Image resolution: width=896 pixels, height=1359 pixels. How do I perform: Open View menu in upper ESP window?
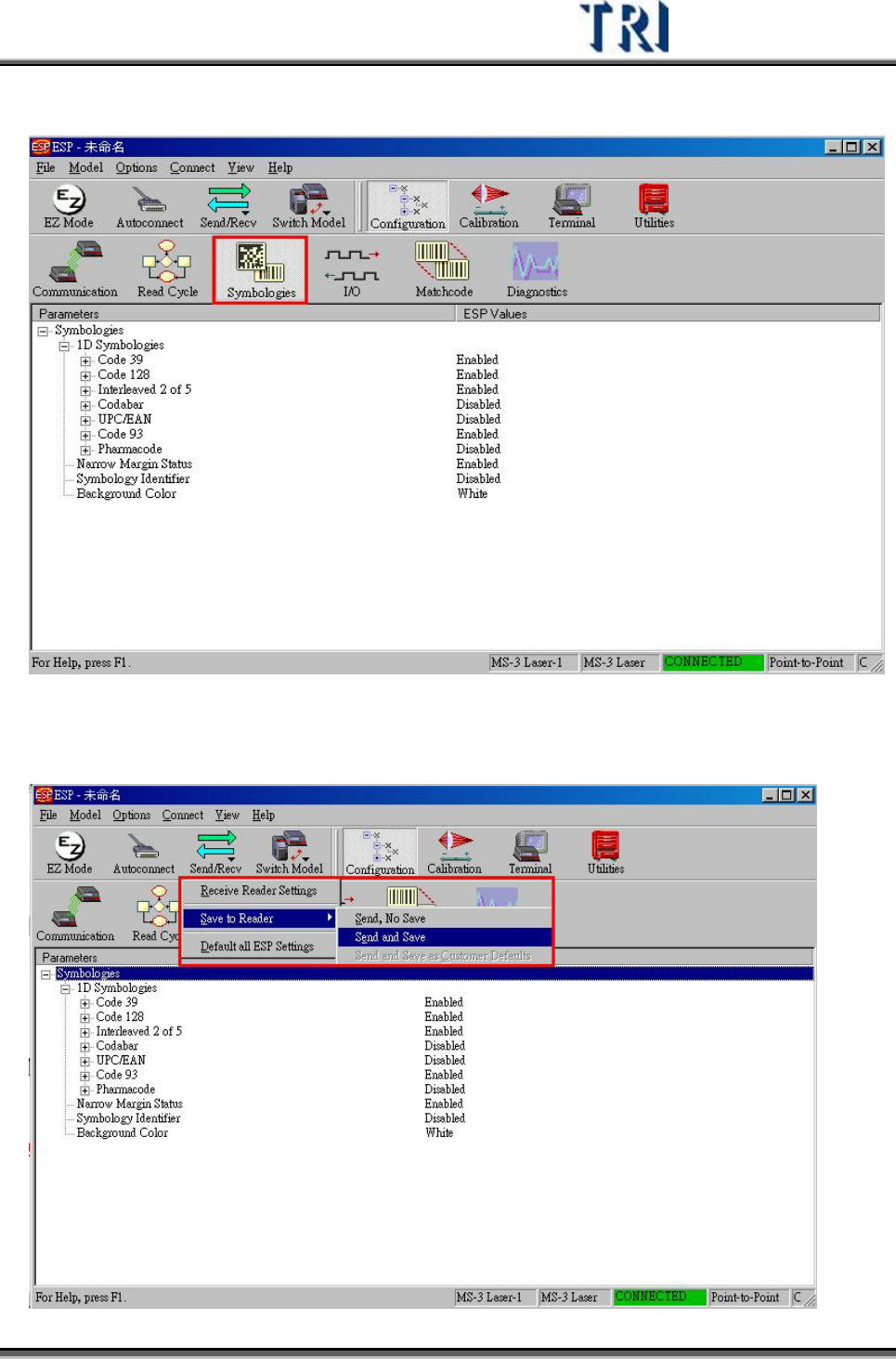click(x=241, y=168)
